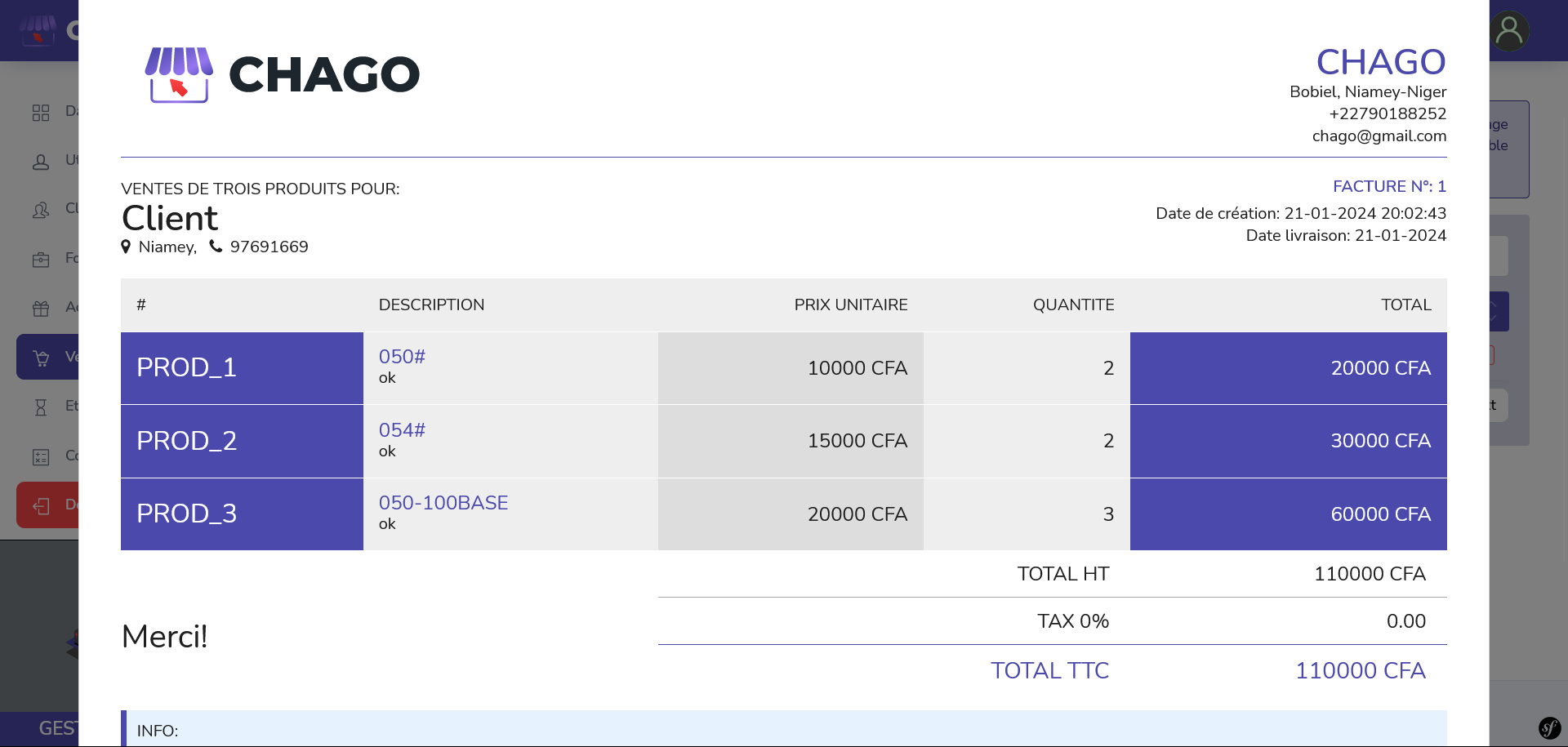Open the Symfony debug toolbar icon
The image size is (1568, 747).
[x=1549, y=727]
